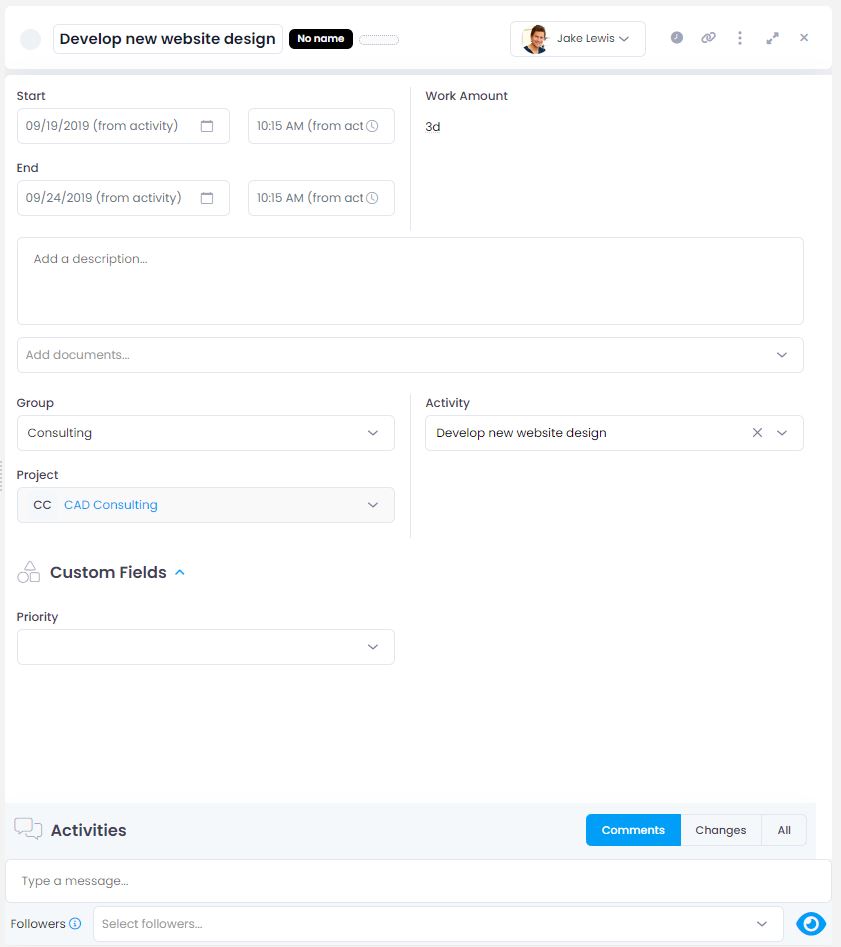Viewport: 841px width, 947px height.
Task: Close the task detail panel
Action: pyautogui.click(x=804, y=37)
